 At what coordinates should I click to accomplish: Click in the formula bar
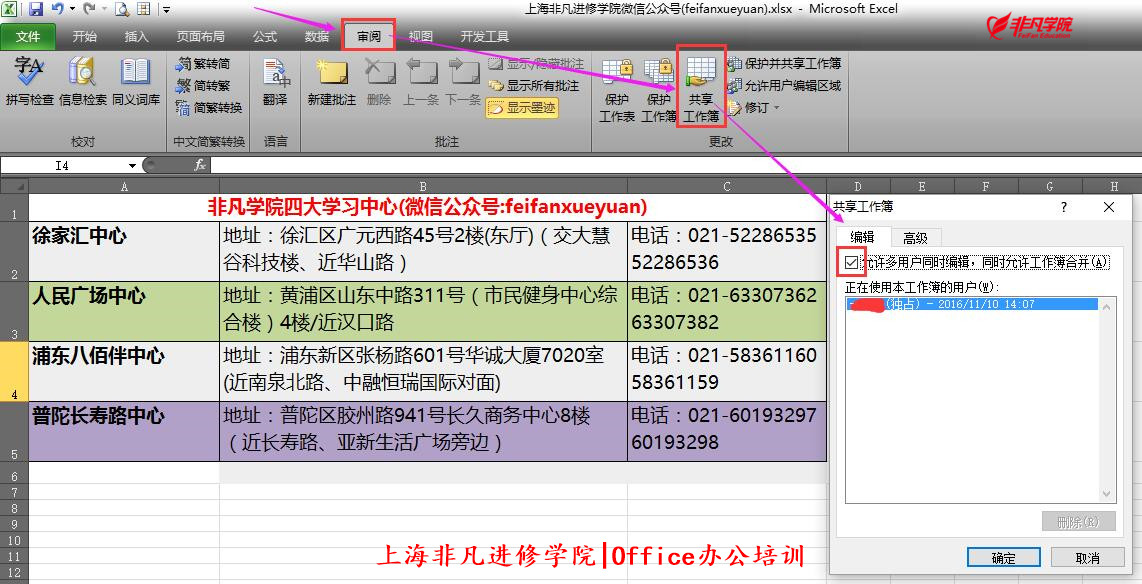[674, 165]
